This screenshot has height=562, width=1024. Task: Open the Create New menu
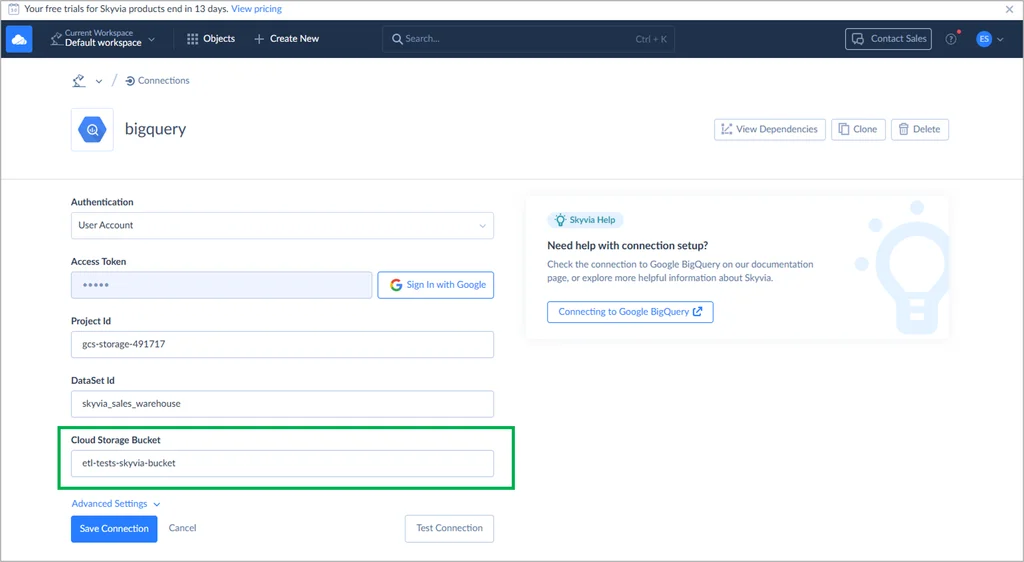287,39
